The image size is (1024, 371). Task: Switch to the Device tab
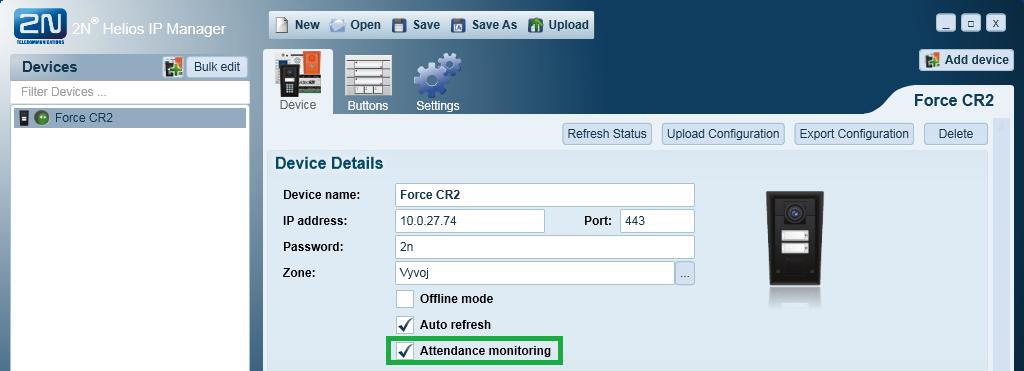[x=298, y=81]
